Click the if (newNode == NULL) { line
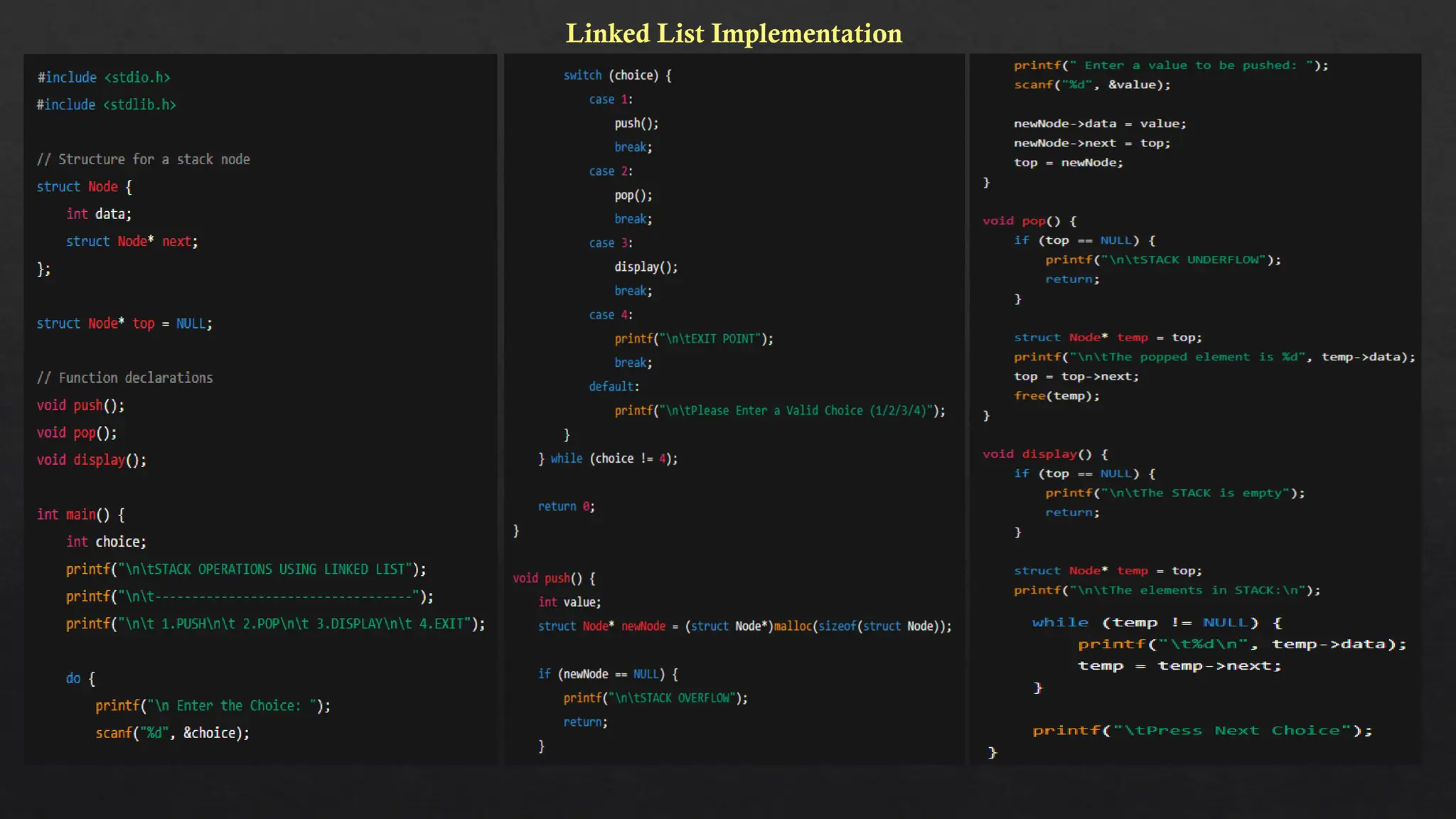 click(x=608, y=674)
